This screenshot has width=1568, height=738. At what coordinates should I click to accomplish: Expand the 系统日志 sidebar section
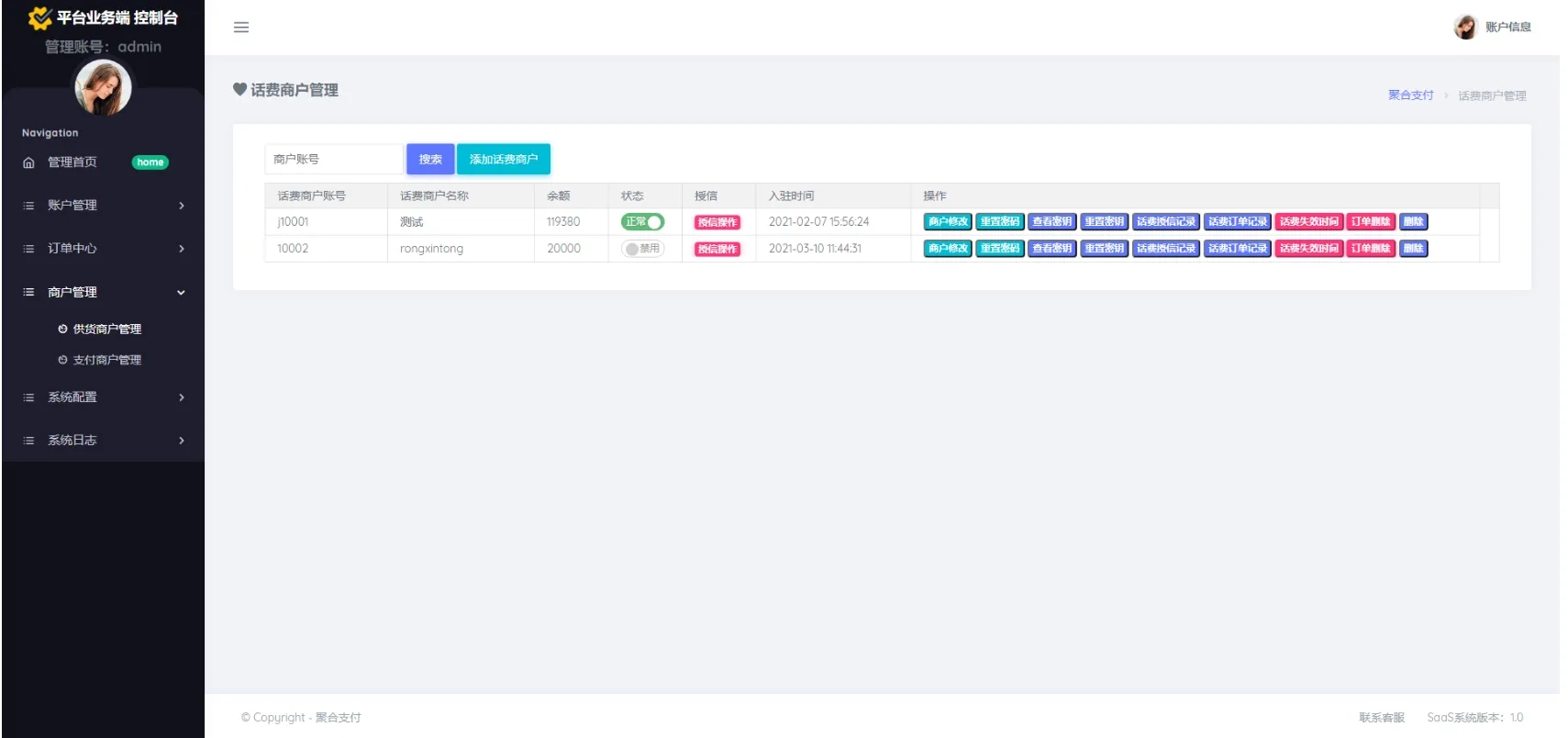181,441
